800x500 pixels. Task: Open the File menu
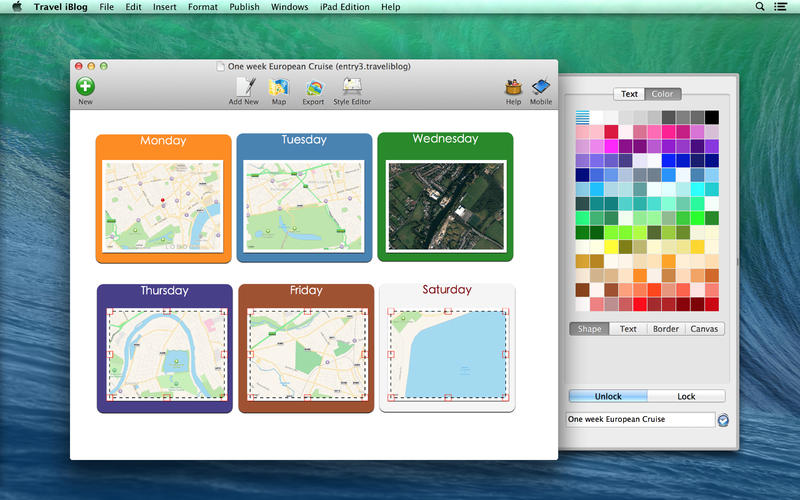point(107,7)
